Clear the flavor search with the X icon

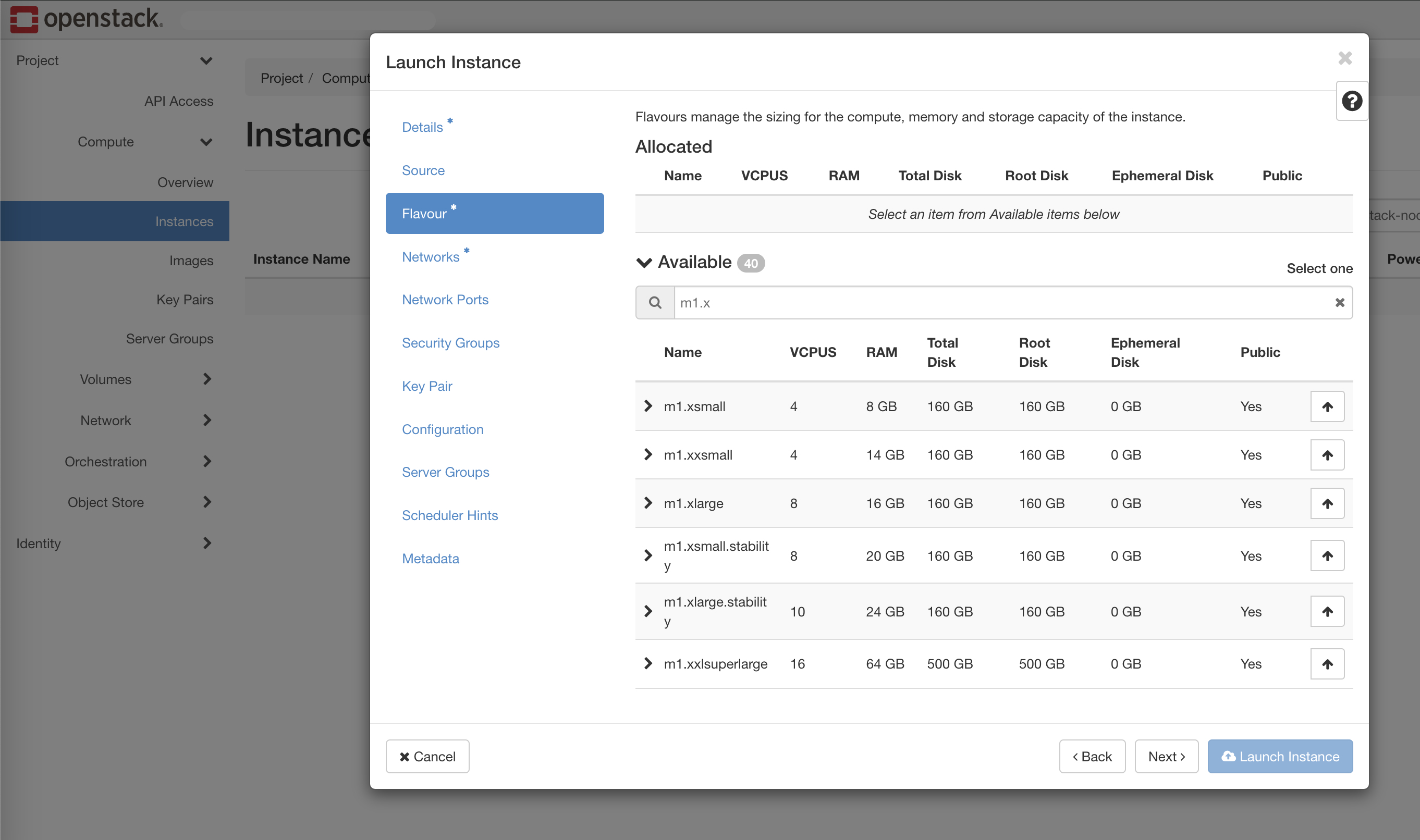coord(1340,302)
